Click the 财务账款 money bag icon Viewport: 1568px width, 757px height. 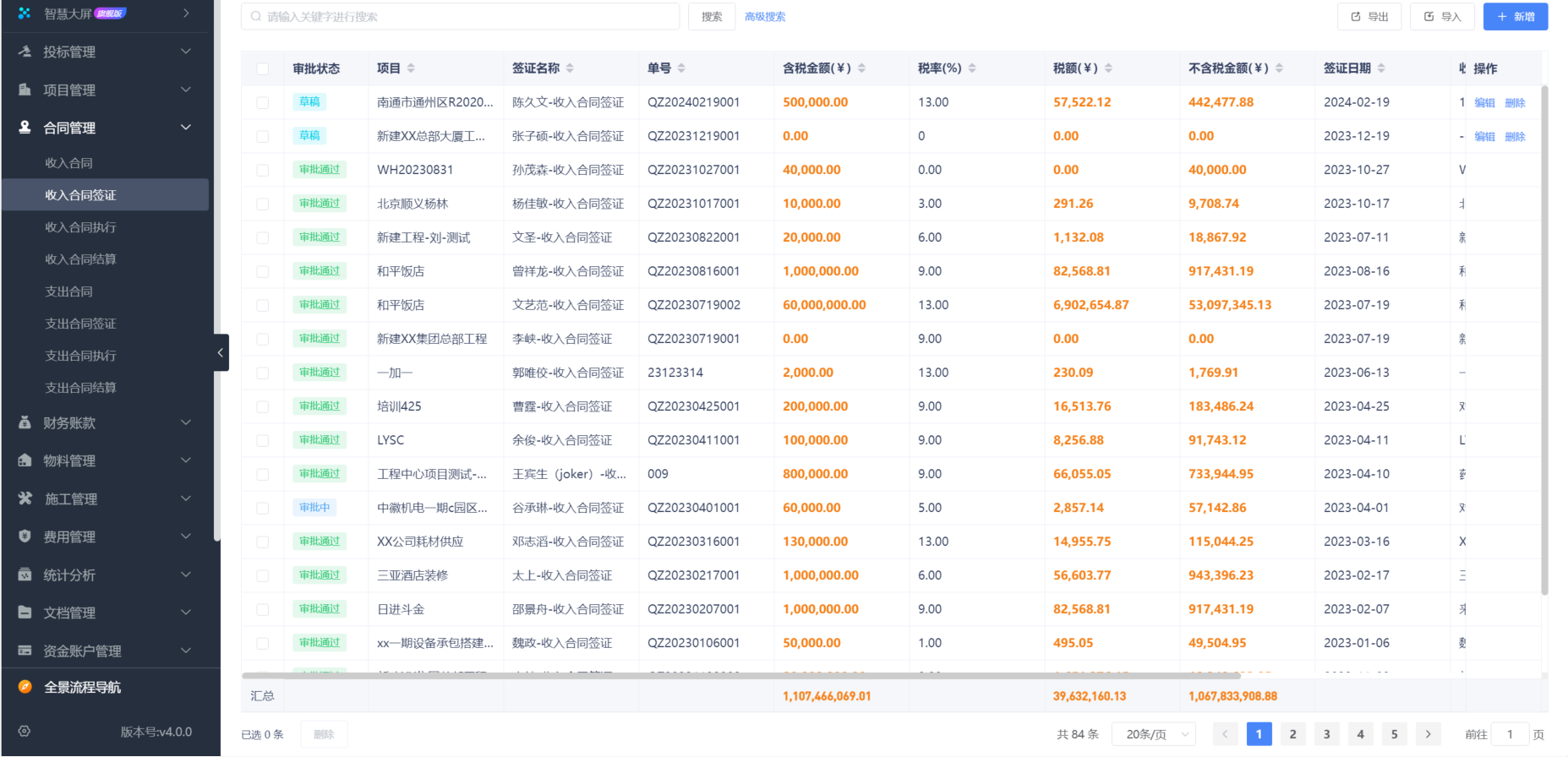[x=25, y=422]
